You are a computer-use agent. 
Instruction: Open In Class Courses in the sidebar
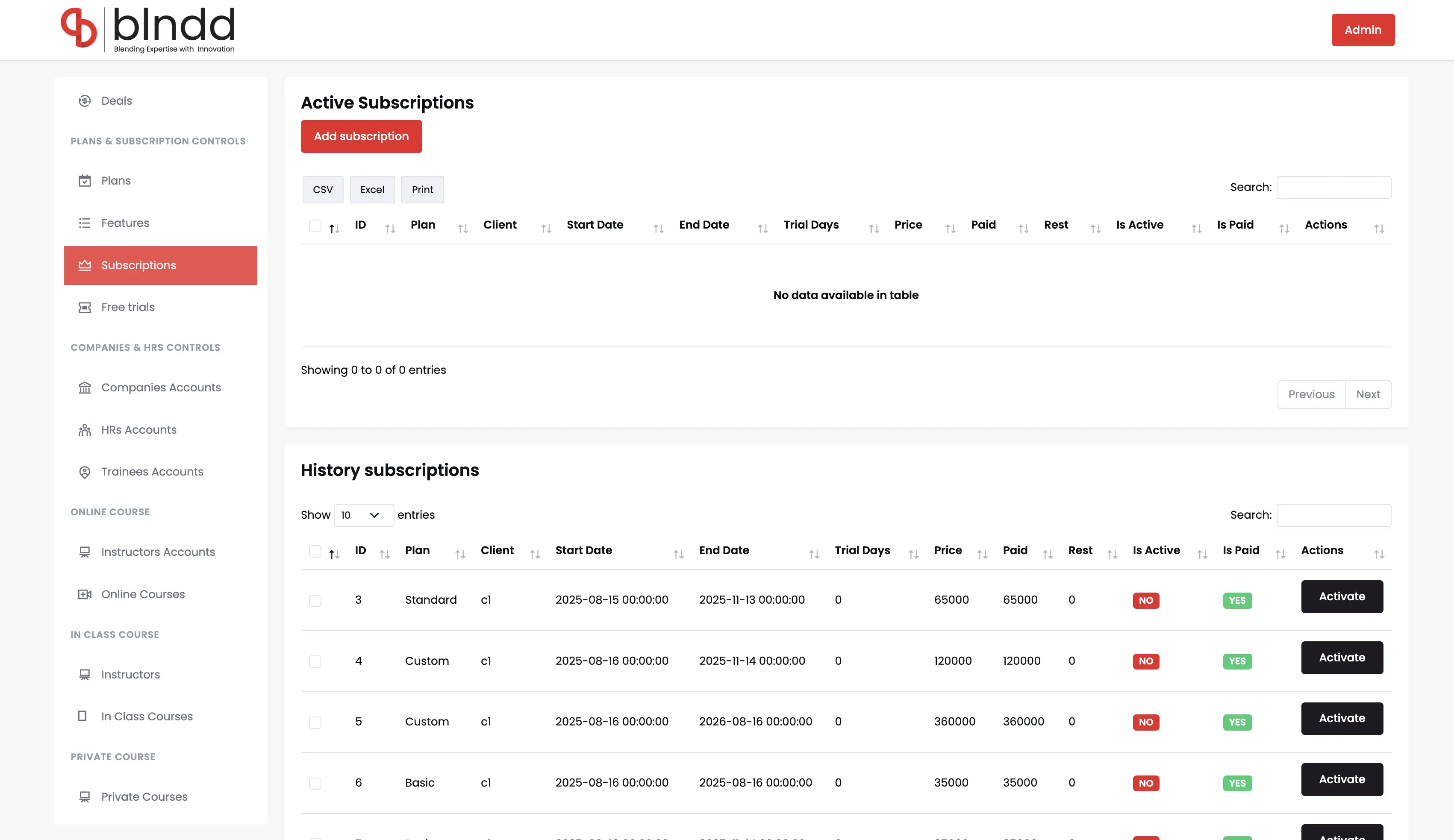tap(160, 717)
